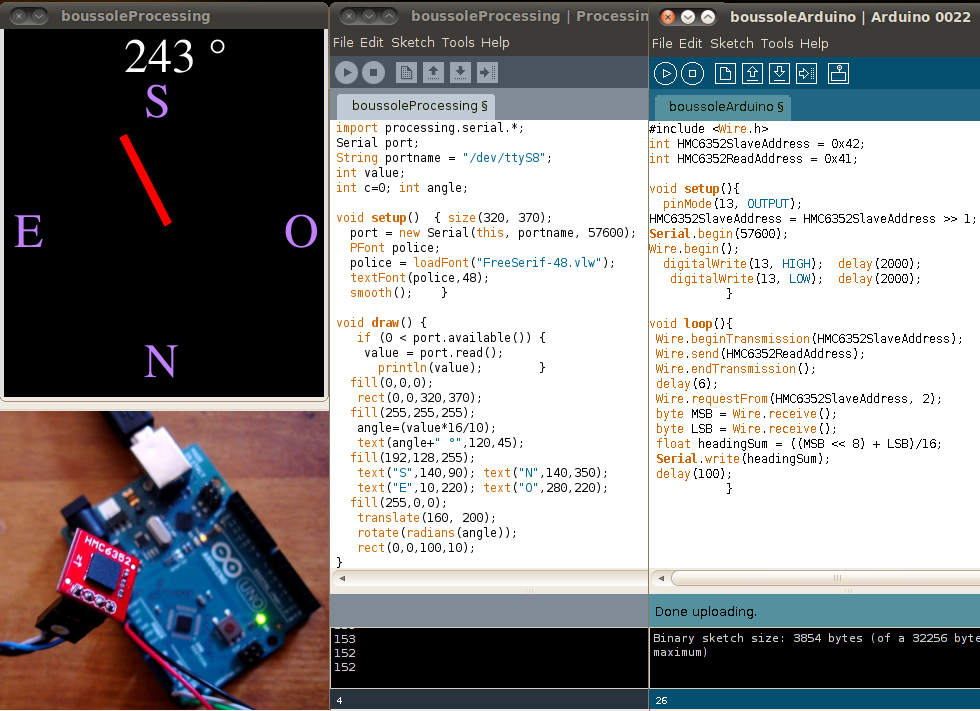This screenshot has height=711, width=980.
Task: Click the O compass letter
Action: pyautogui.click(x=301, y=231)
